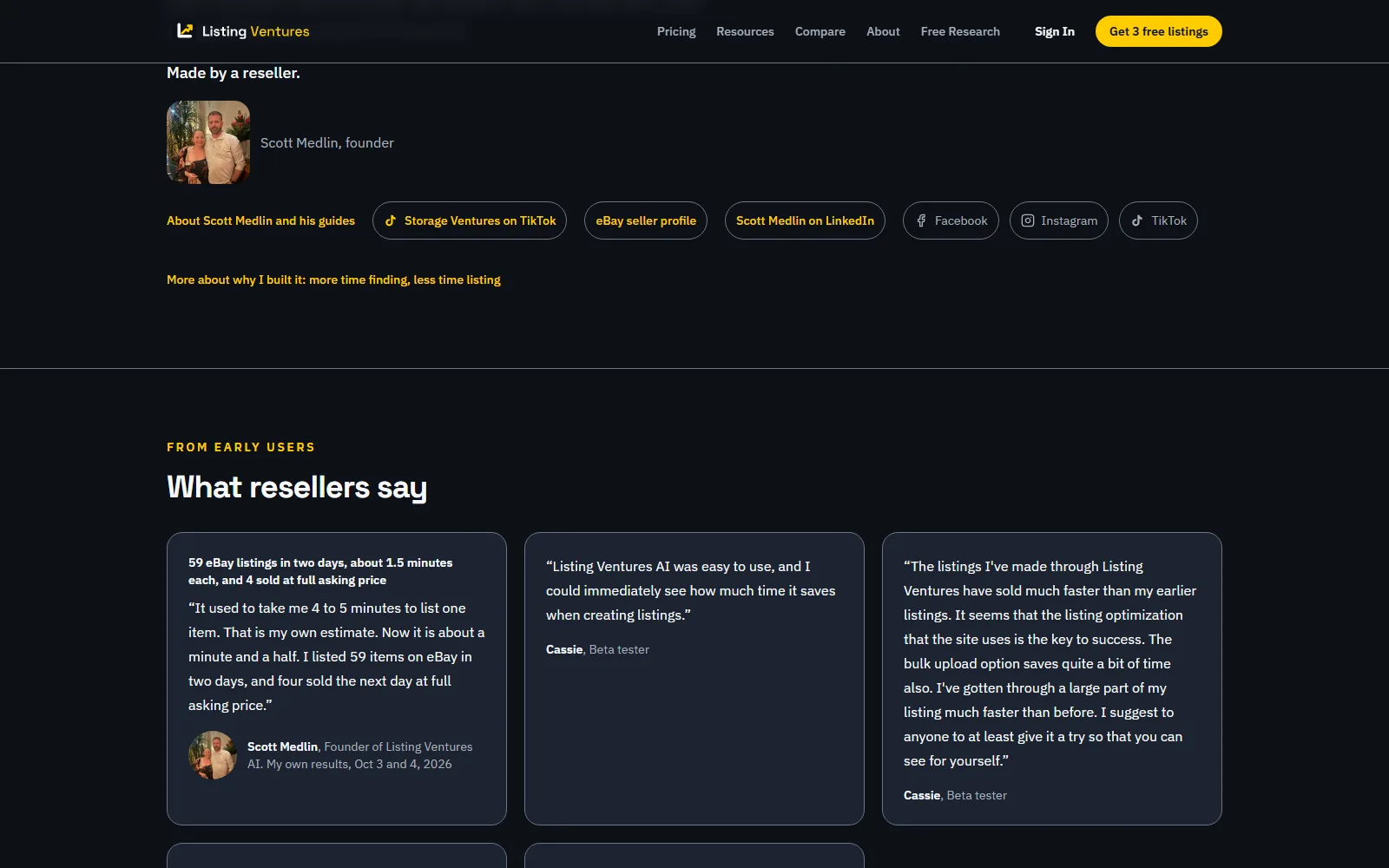Screen dimensions: 1389x868
Task: Click '59 eBay listings in two days' headline
Action: tap(320, 571)
